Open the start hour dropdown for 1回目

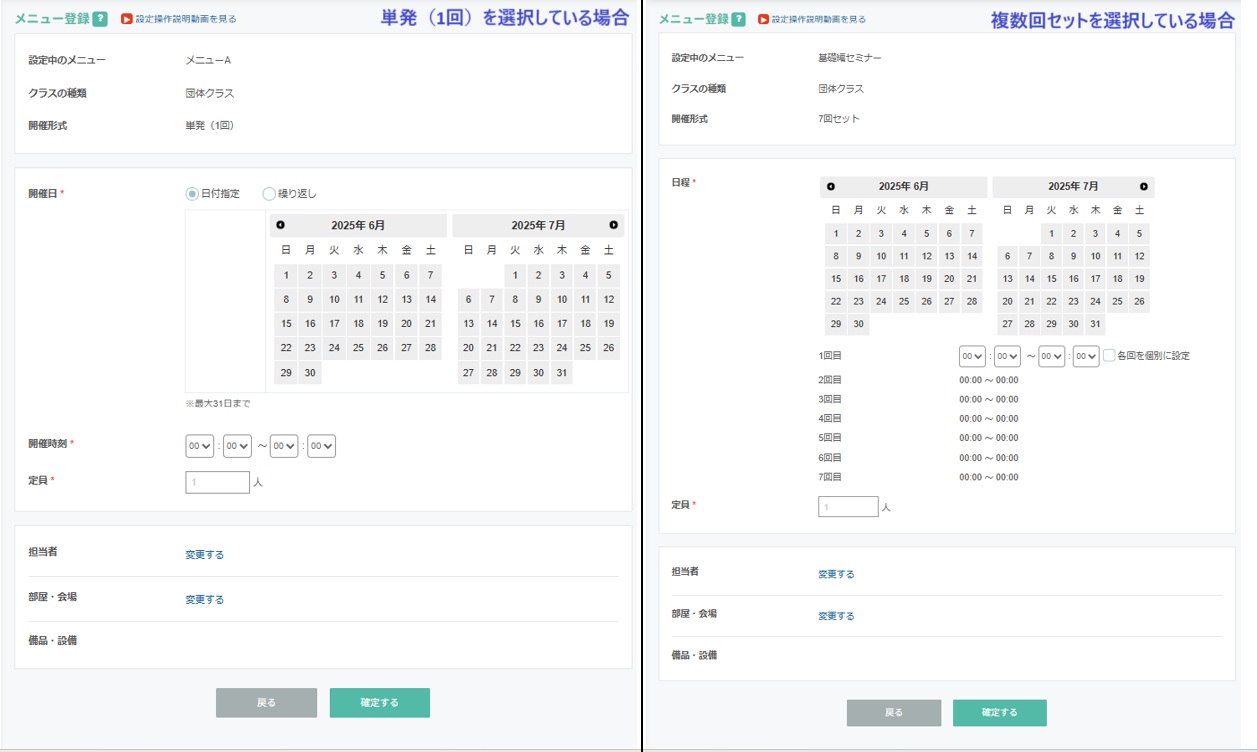[972, 356]
